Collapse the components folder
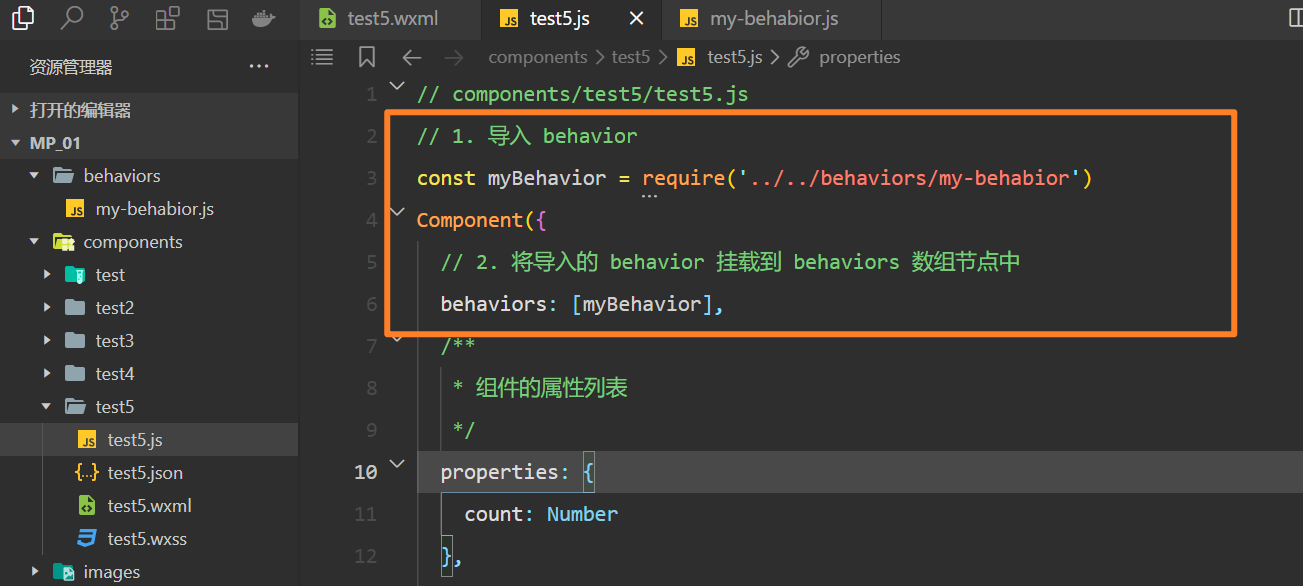 (x=149, y=242)
